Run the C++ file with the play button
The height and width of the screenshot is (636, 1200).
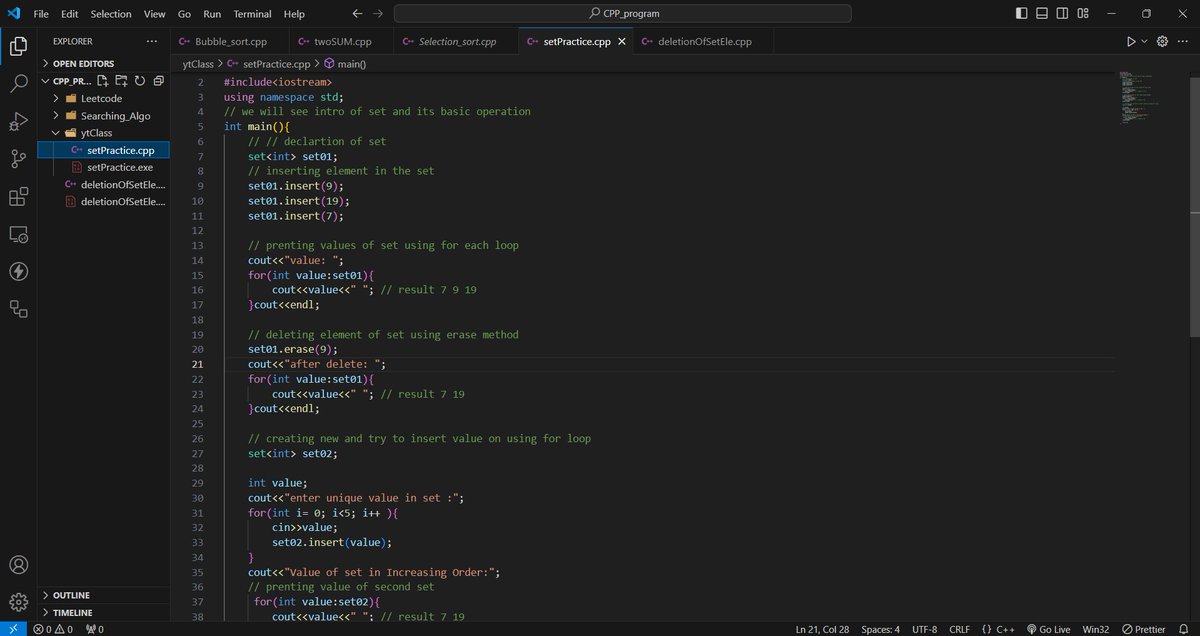click(1131, 42)
